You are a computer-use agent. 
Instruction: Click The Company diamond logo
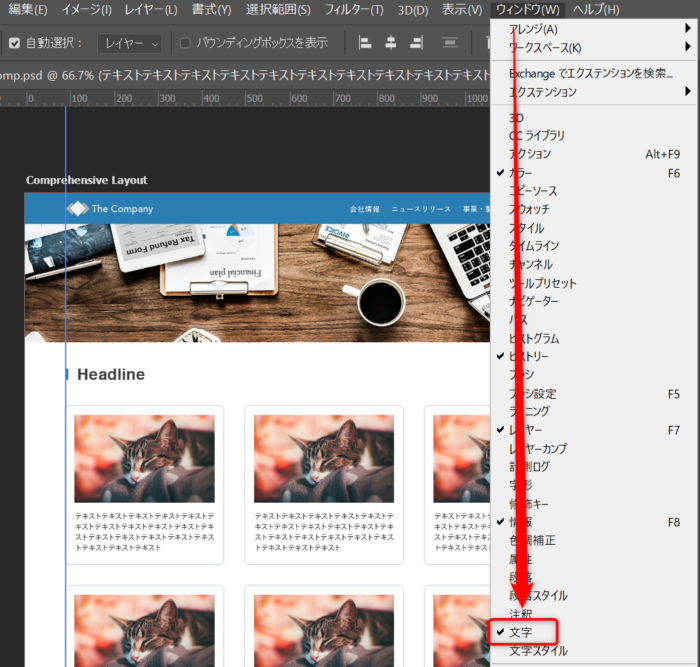click(77, 209)
